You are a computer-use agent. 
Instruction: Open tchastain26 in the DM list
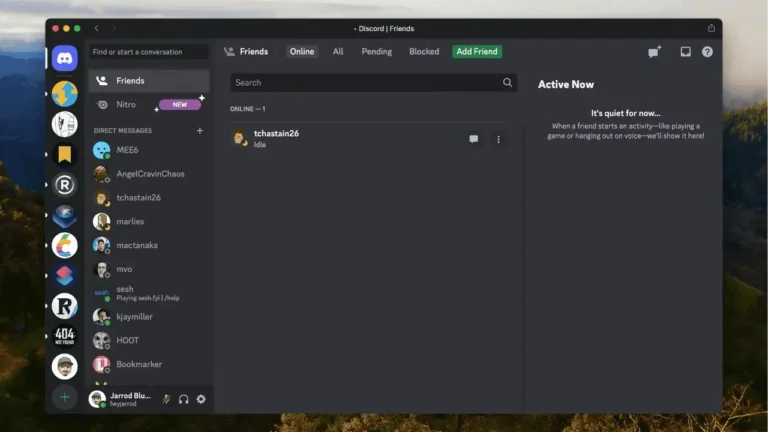[149, 197]
